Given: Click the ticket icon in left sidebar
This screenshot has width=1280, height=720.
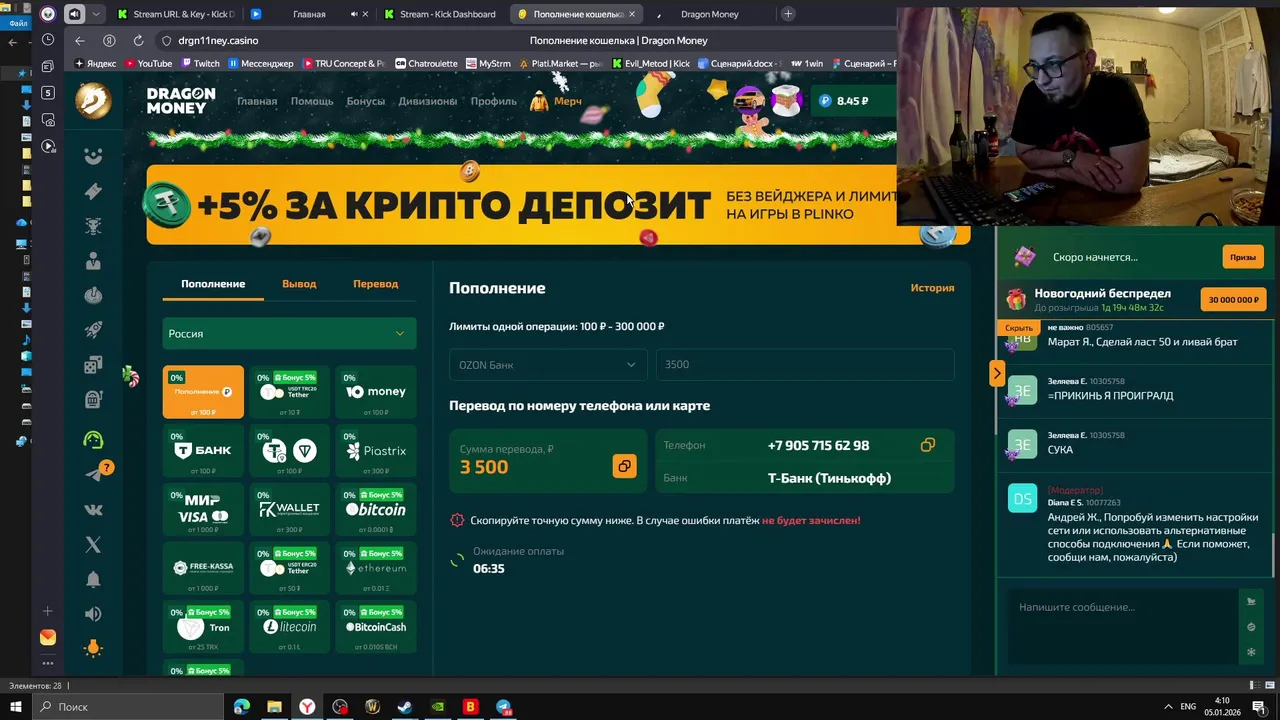Looking at the screenshot, I should point(93,191).
